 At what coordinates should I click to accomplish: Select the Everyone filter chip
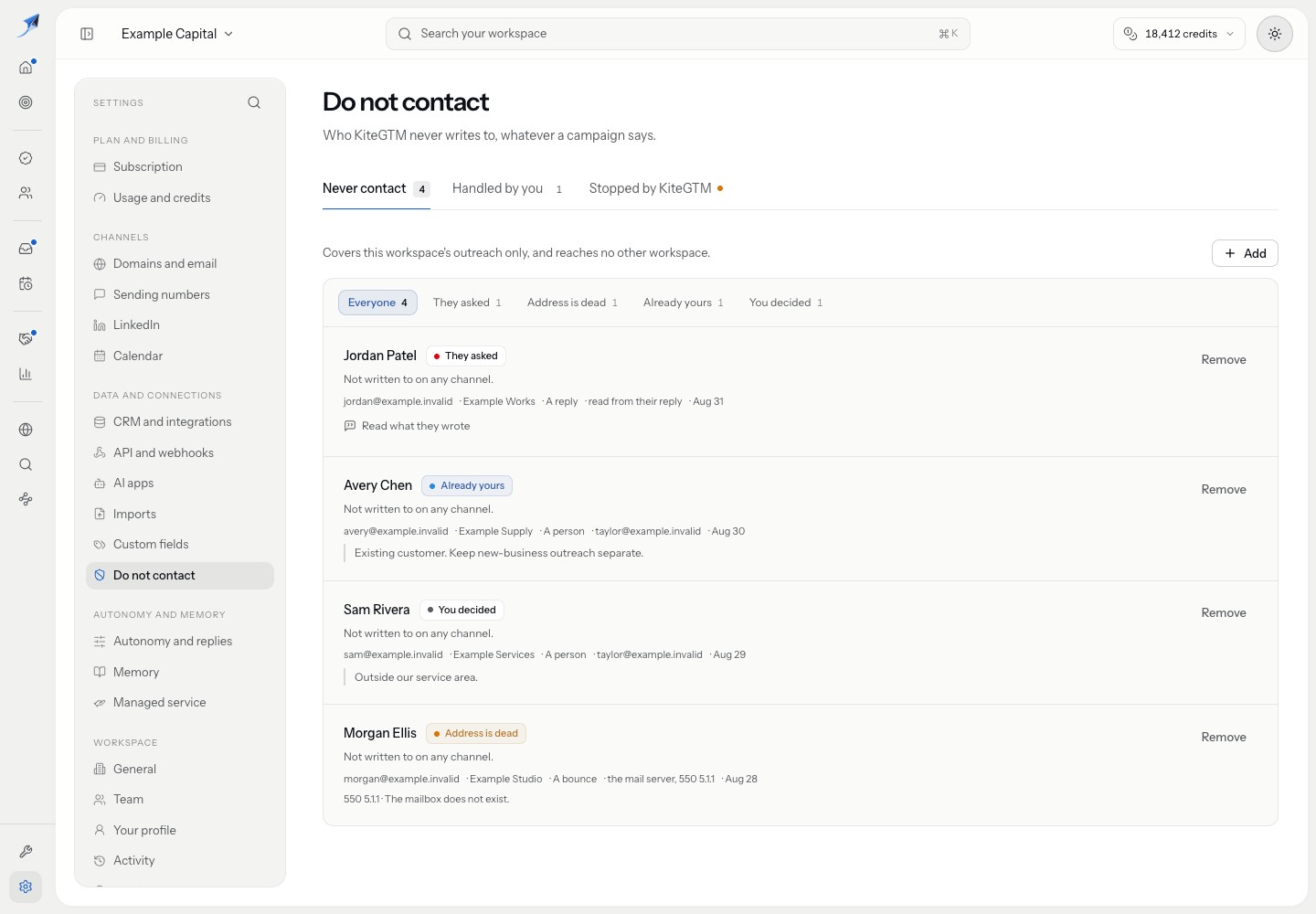pyautogui.click(x=377, y=303)
